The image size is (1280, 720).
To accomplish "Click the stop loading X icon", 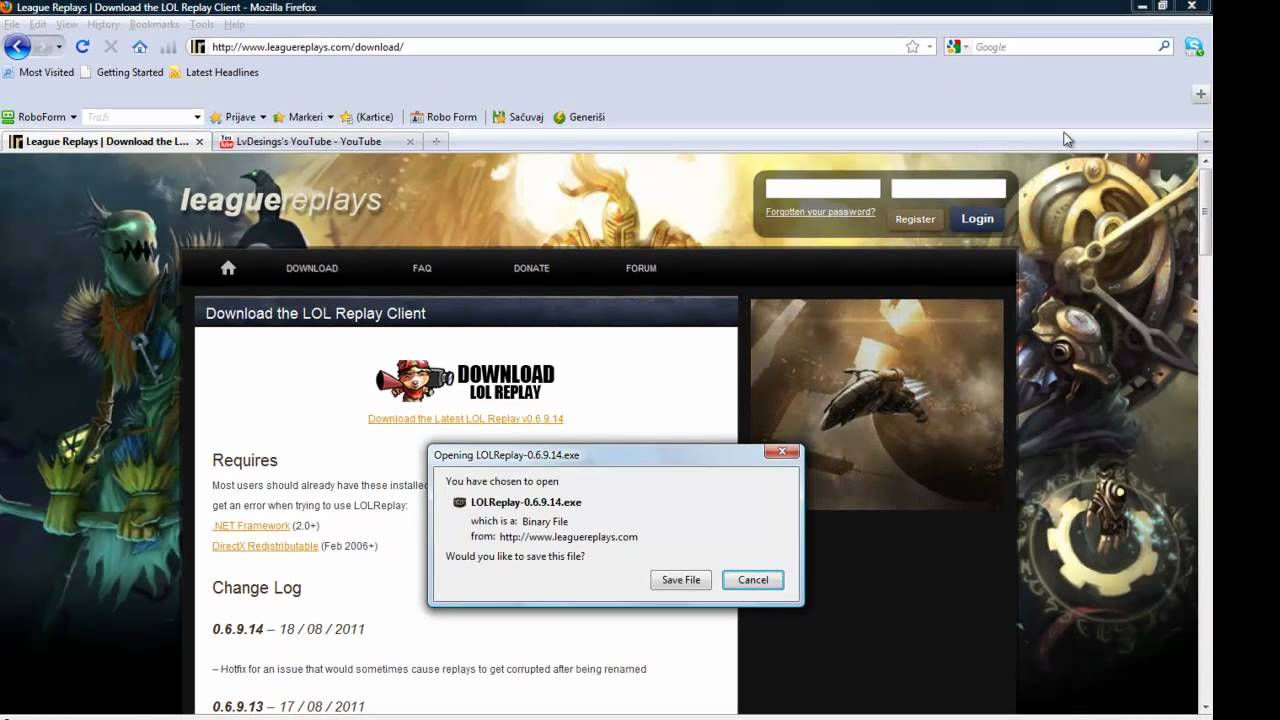I will [x=111, y=46].
